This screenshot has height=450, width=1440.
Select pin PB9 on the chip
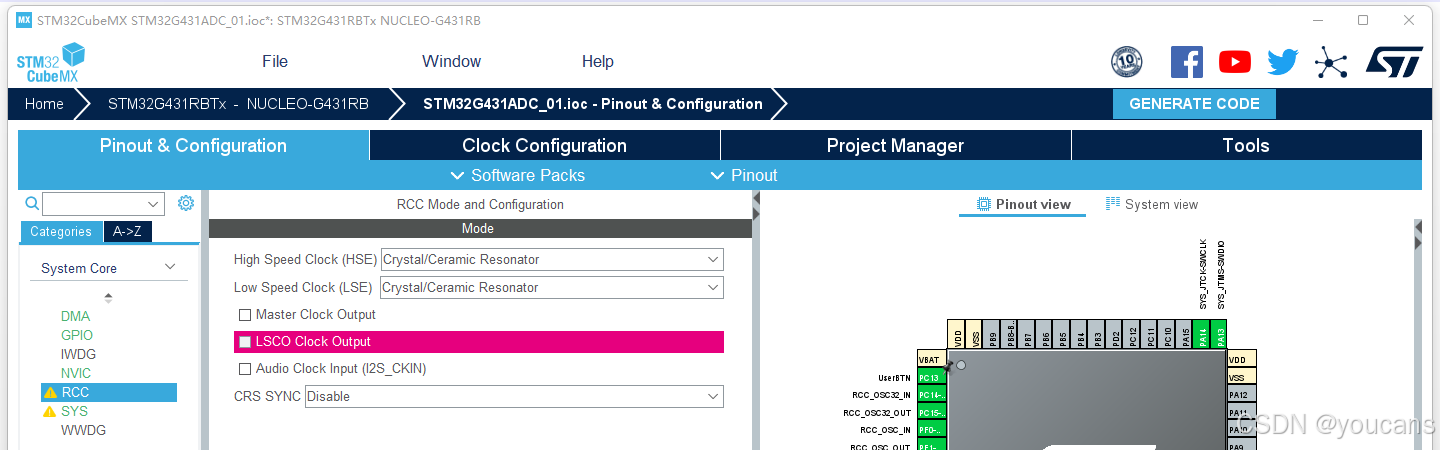click(992, 334)
